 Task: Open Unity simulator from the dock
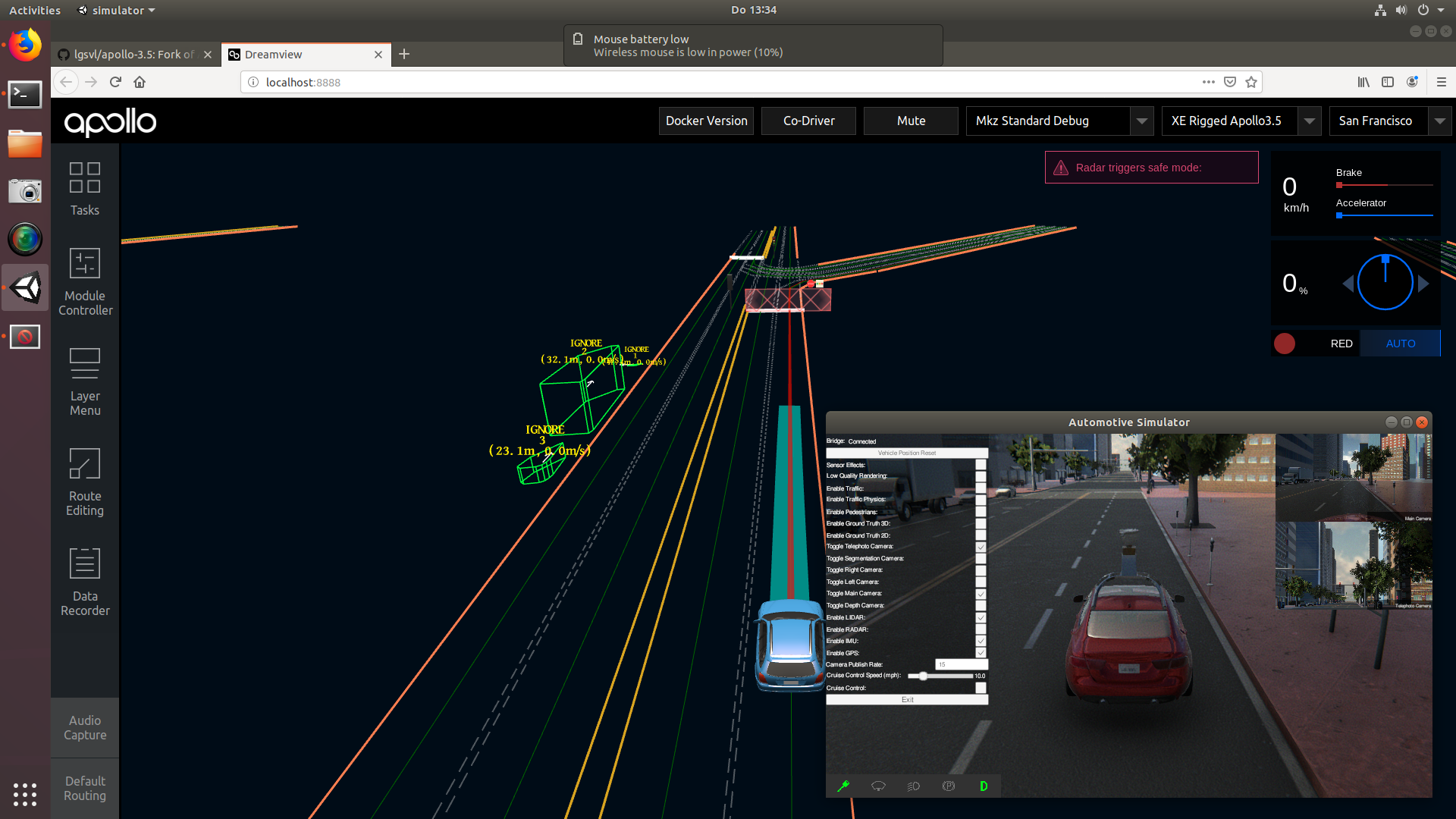[25, 288]
